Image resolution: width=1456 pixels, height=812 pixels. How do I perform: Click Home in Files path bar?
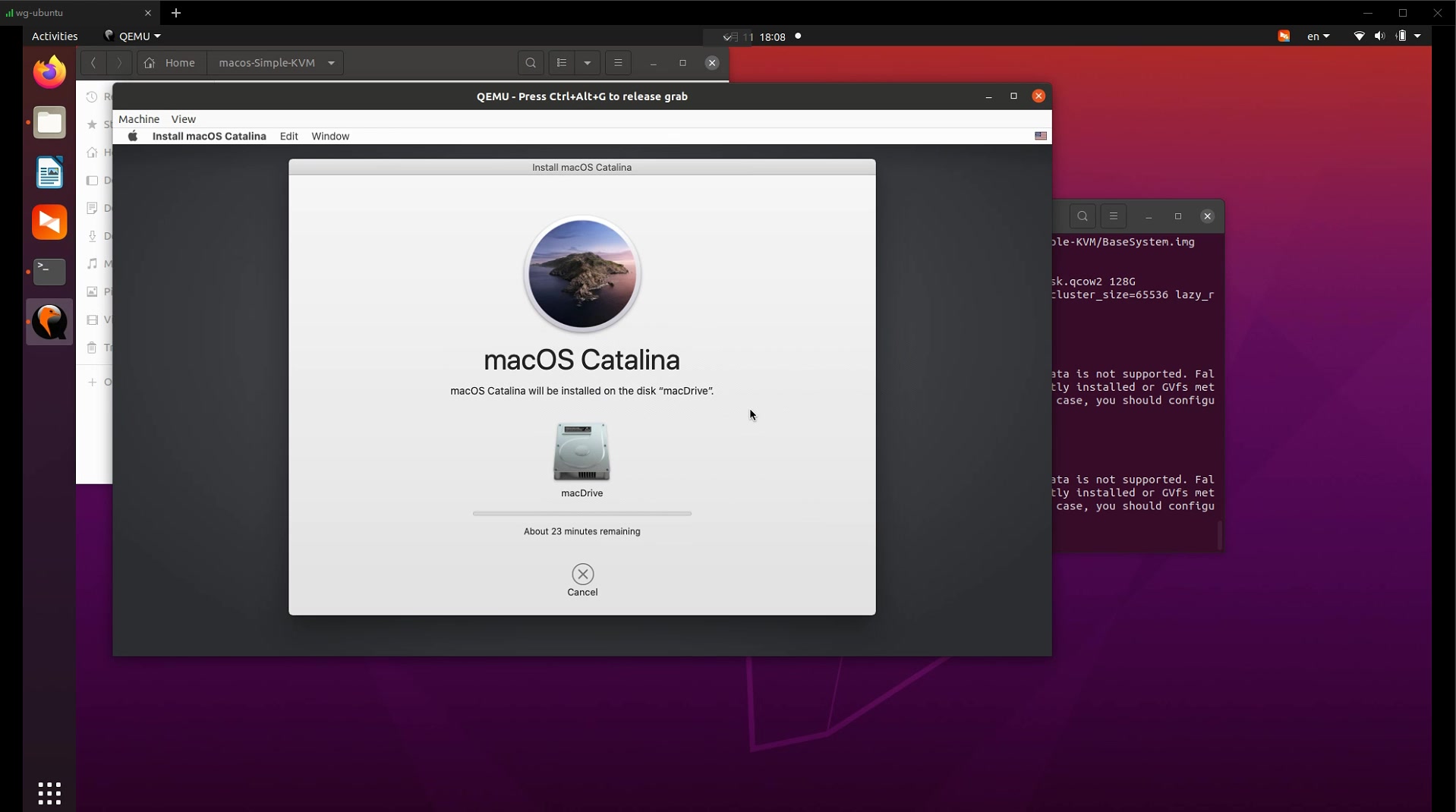tap(172, 63)
